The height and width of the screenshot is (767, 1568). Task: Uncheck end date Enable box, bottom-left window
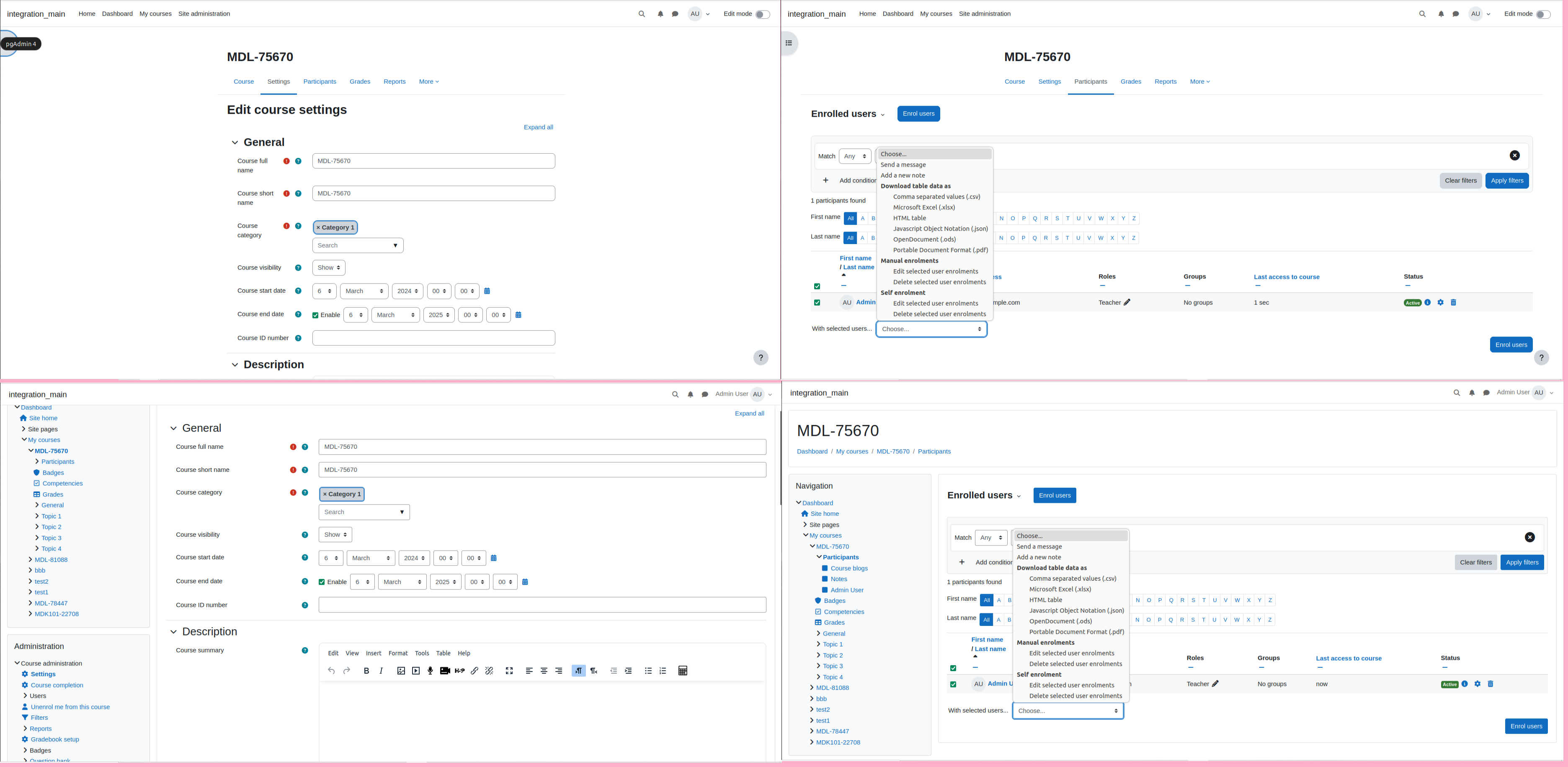pyautogui.click(x=322, y=582)
